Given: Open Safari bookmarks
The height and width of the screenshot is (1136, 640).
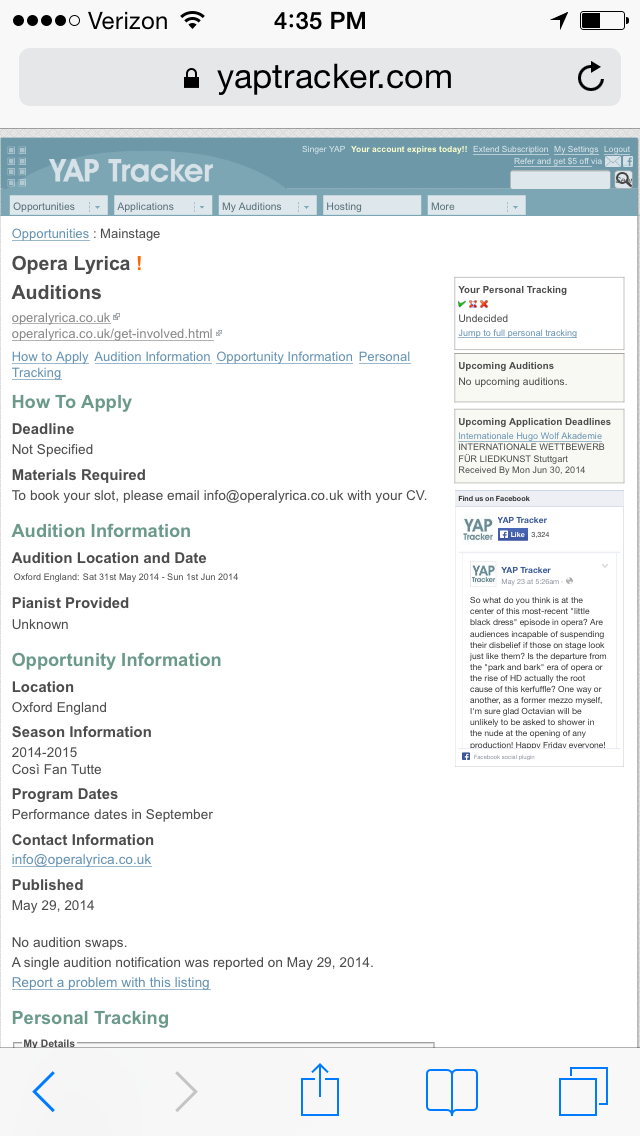Looking at the screenshot, I should click(x=452, y=1091).
